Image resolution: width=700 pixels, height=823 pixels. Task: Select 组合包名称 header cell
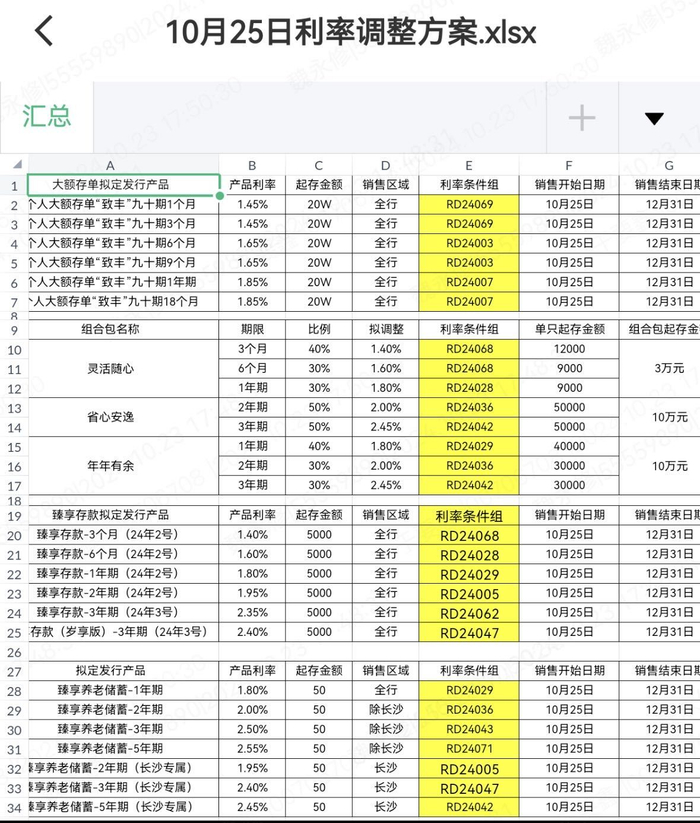pos(123,329)
